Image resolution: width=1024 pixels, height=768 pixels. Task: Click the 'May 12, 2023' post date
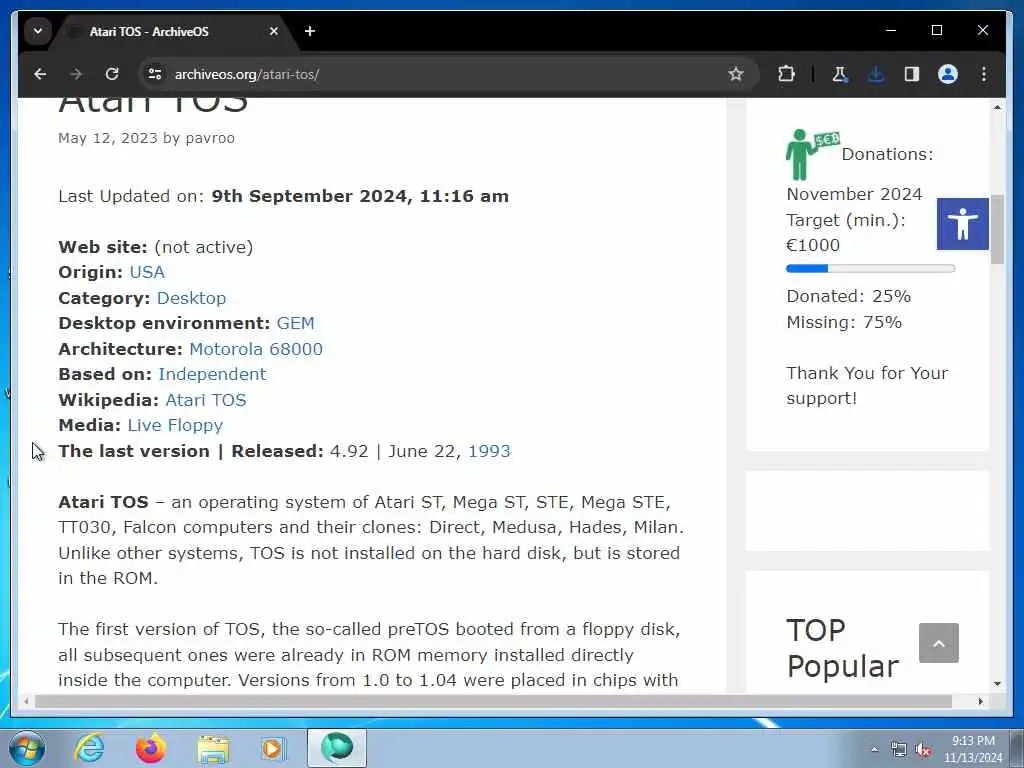pyautogui.click(x=108, y=138)
